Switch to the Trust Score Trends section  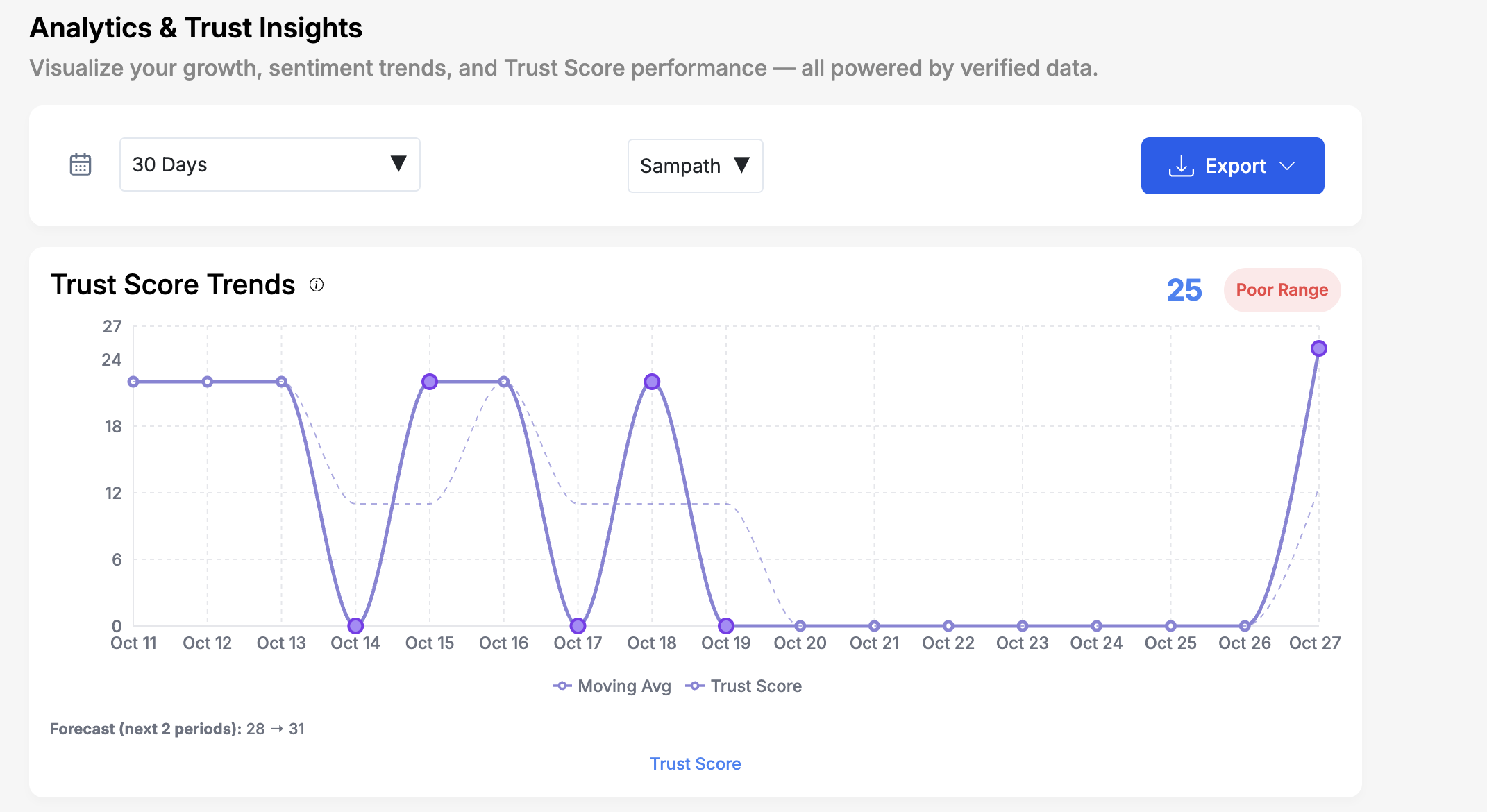[172, 285]
